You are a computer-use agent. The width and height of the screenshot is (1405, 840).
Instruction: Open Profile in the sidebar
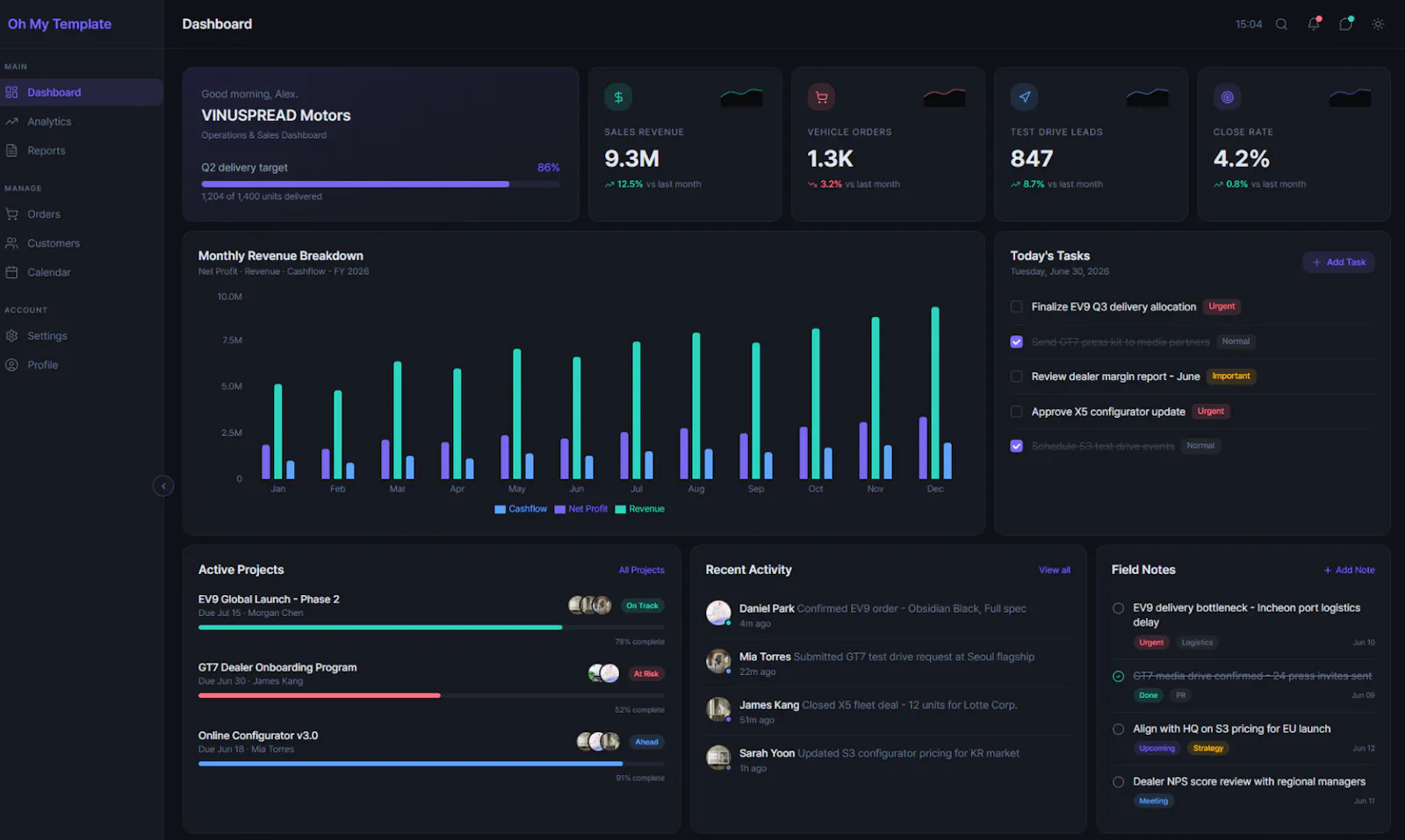(x=82, y=364)
